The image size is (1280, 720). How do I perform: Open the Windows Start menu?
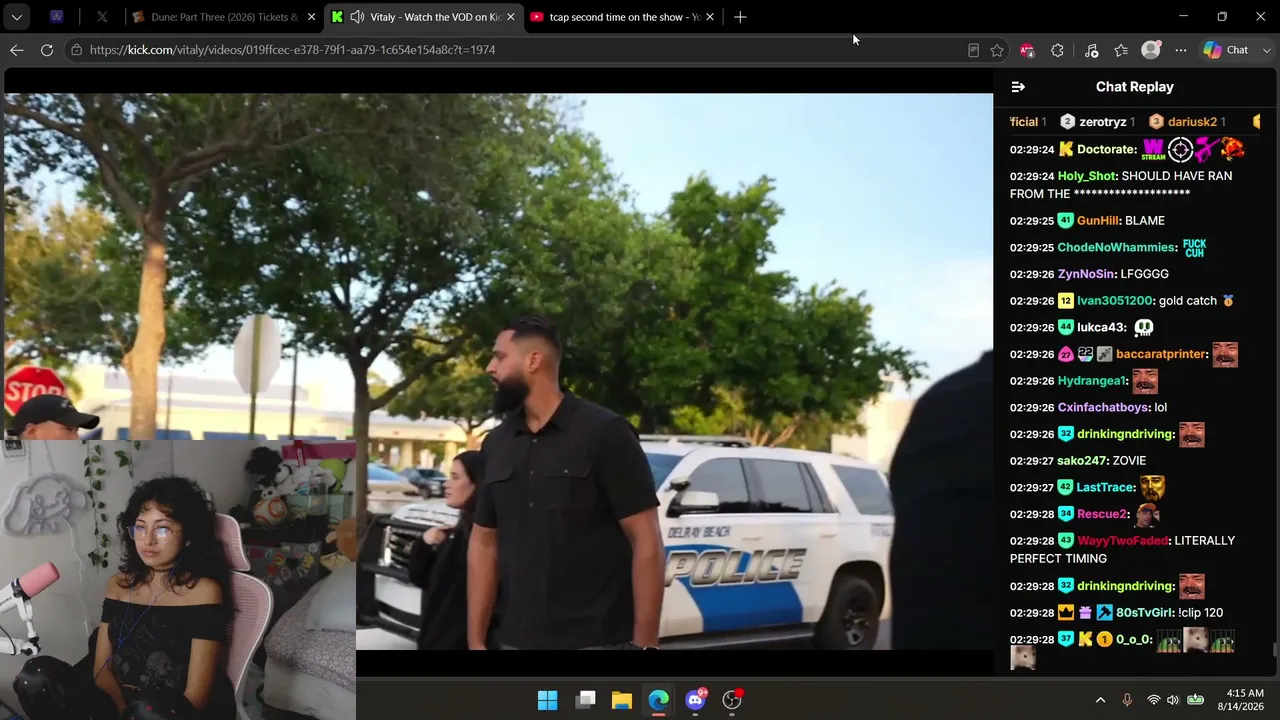548,700
